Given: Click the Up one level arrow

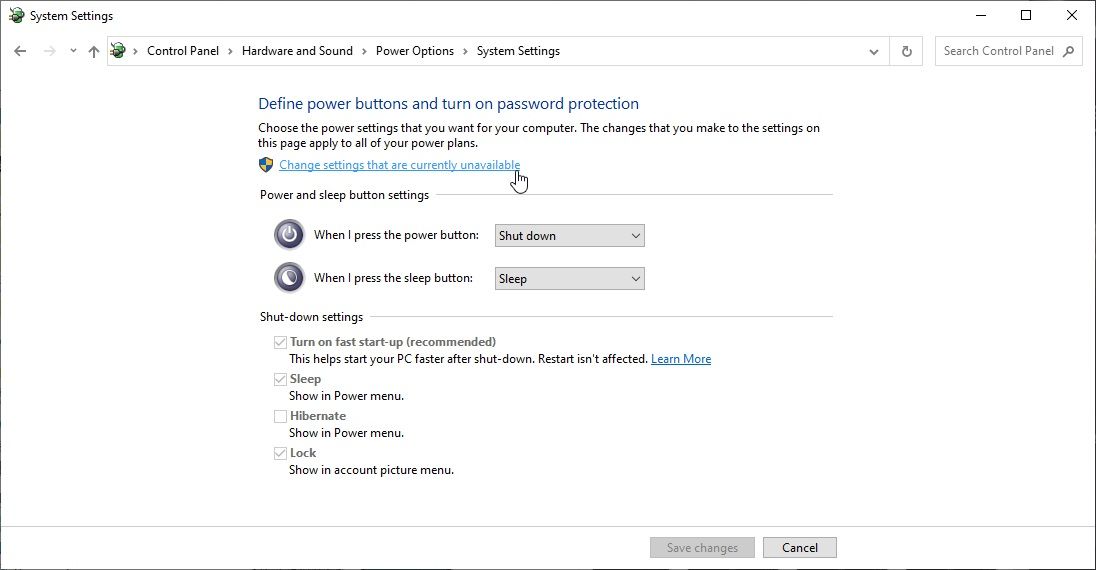Looking at the screenshot, I should [x=94, y=51].
